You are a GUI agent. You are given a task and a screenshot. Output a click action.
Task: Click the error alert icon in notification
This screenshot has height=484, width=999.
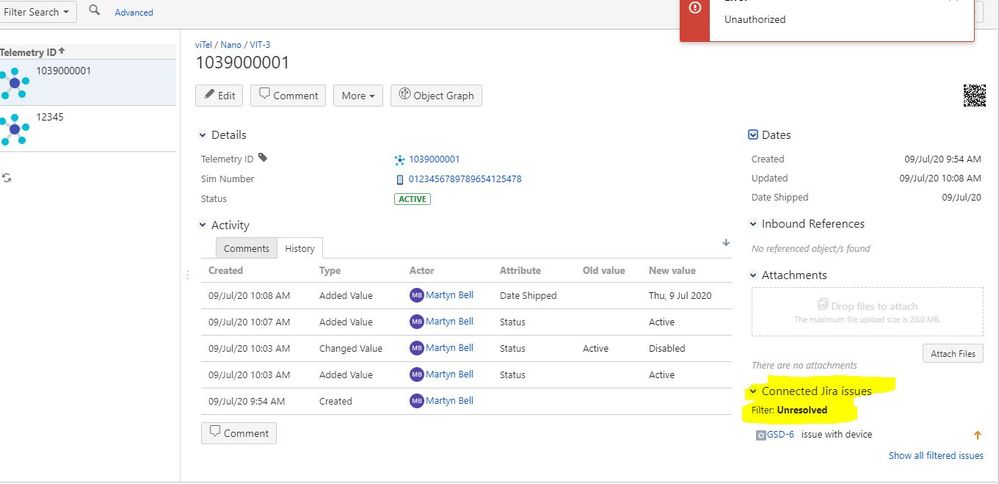click(x=695, y=8)
